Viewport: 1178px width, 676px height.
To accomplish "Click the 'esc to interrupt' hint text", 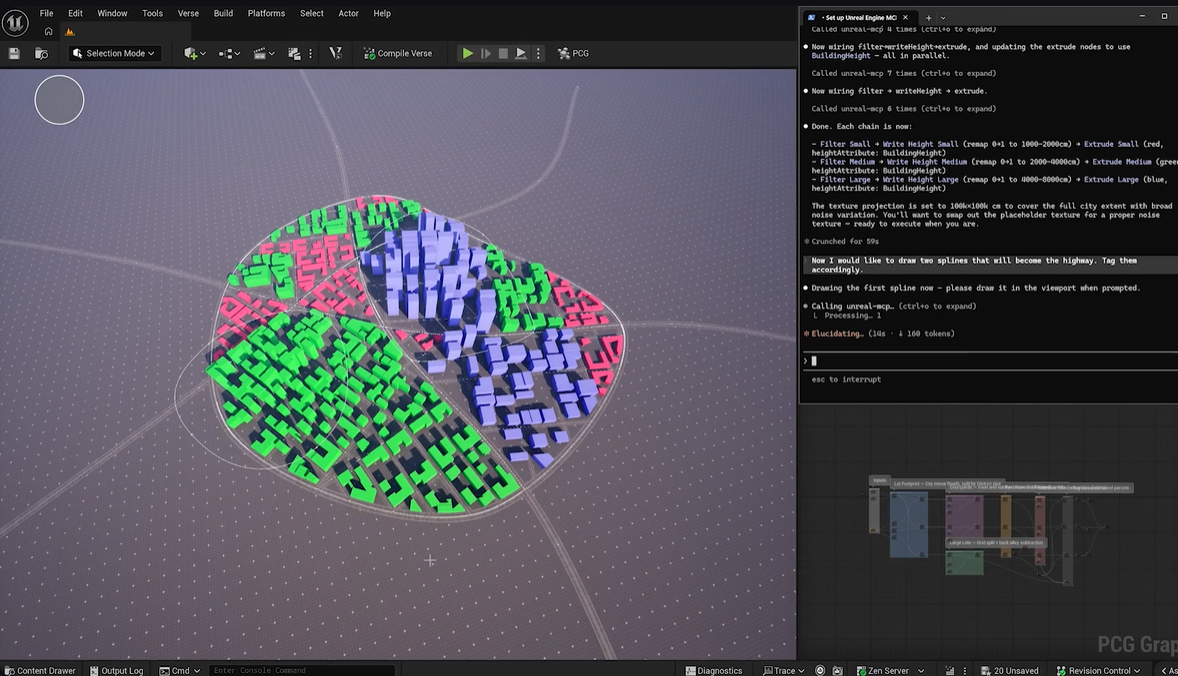I will click(846, 379).
